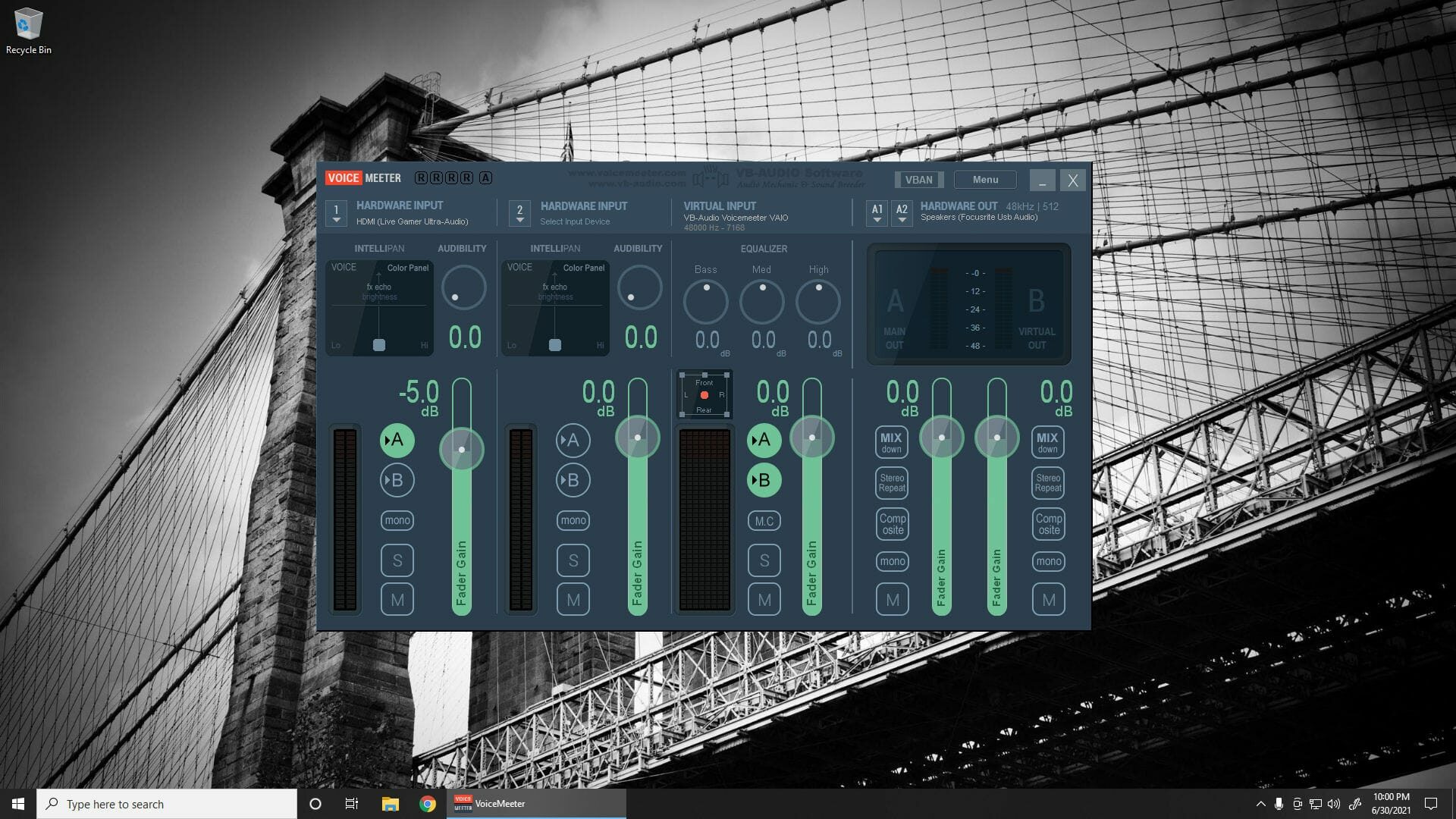The height and width of the screenshot is (819, 1456).
Task: Toggle A bus routing on Hardware Input 1
Action: tap(397, 441)
